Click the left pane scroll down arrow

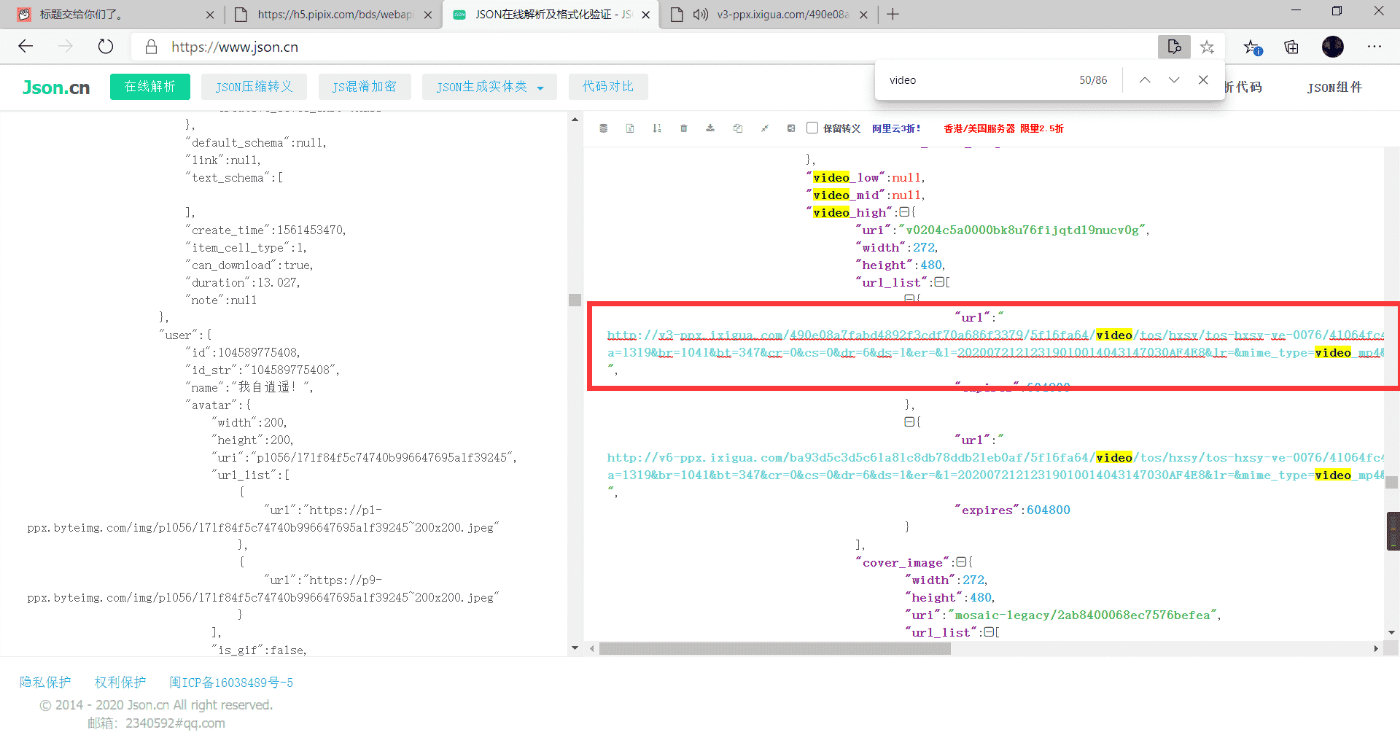(574, 647)
